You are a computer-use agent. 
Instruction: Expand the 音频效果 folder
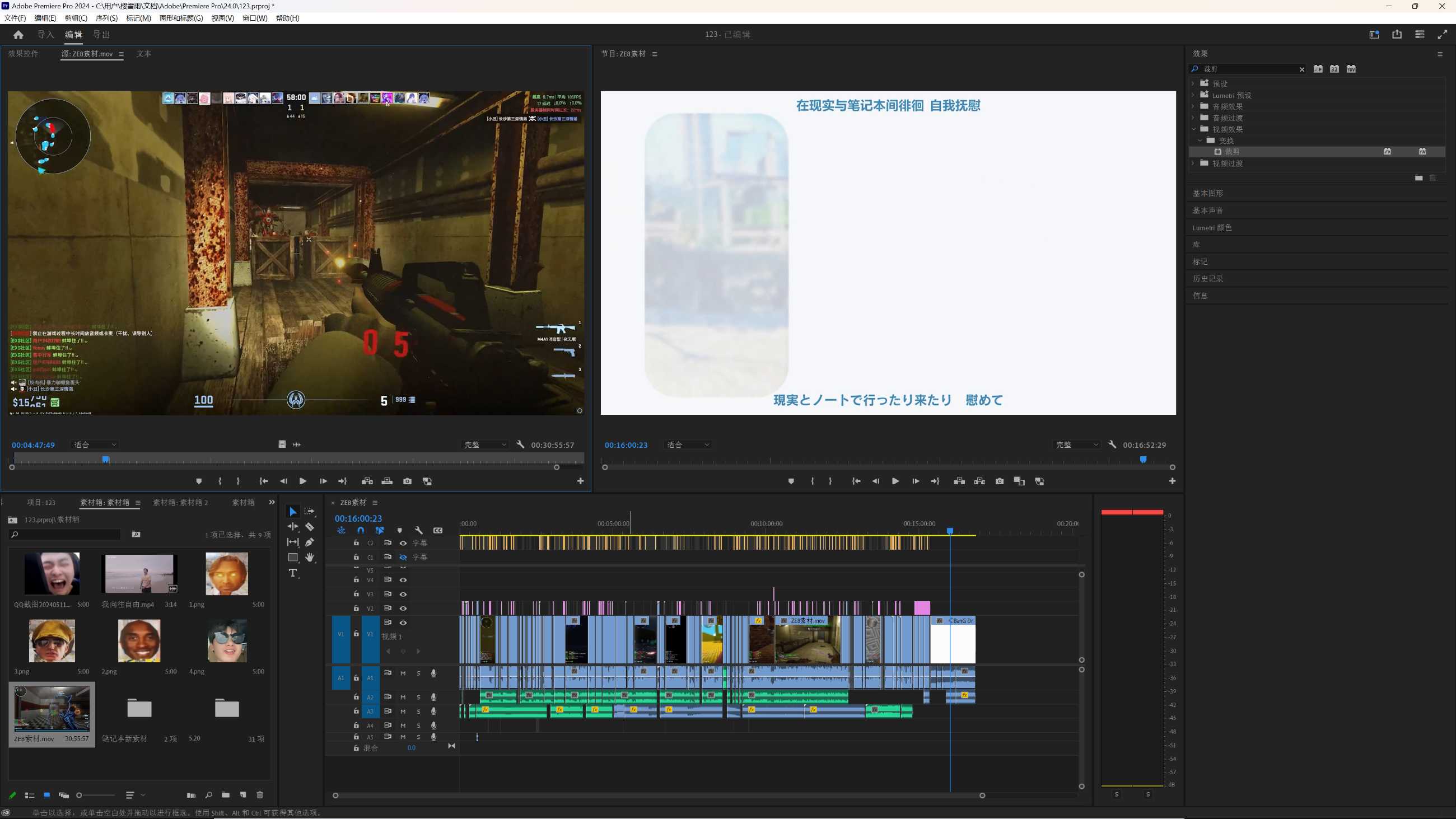[x=1193, y=106]
